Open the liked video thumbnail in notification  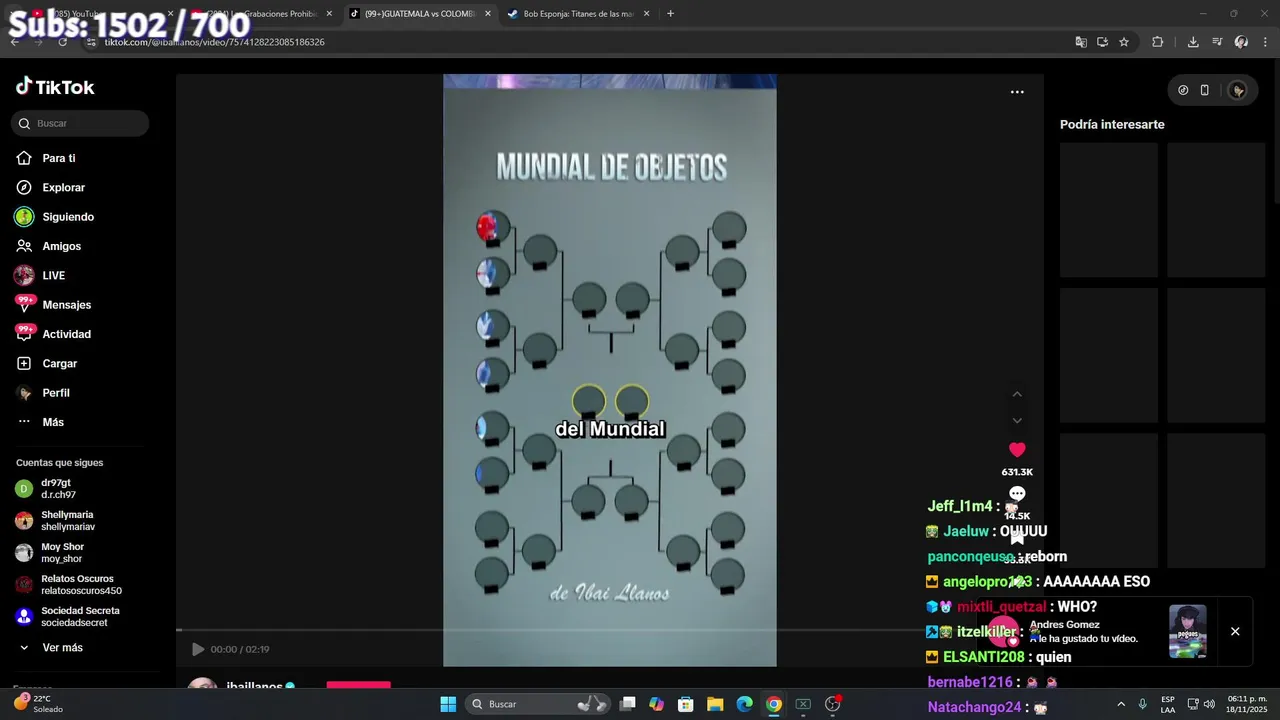coord(1188,631)
